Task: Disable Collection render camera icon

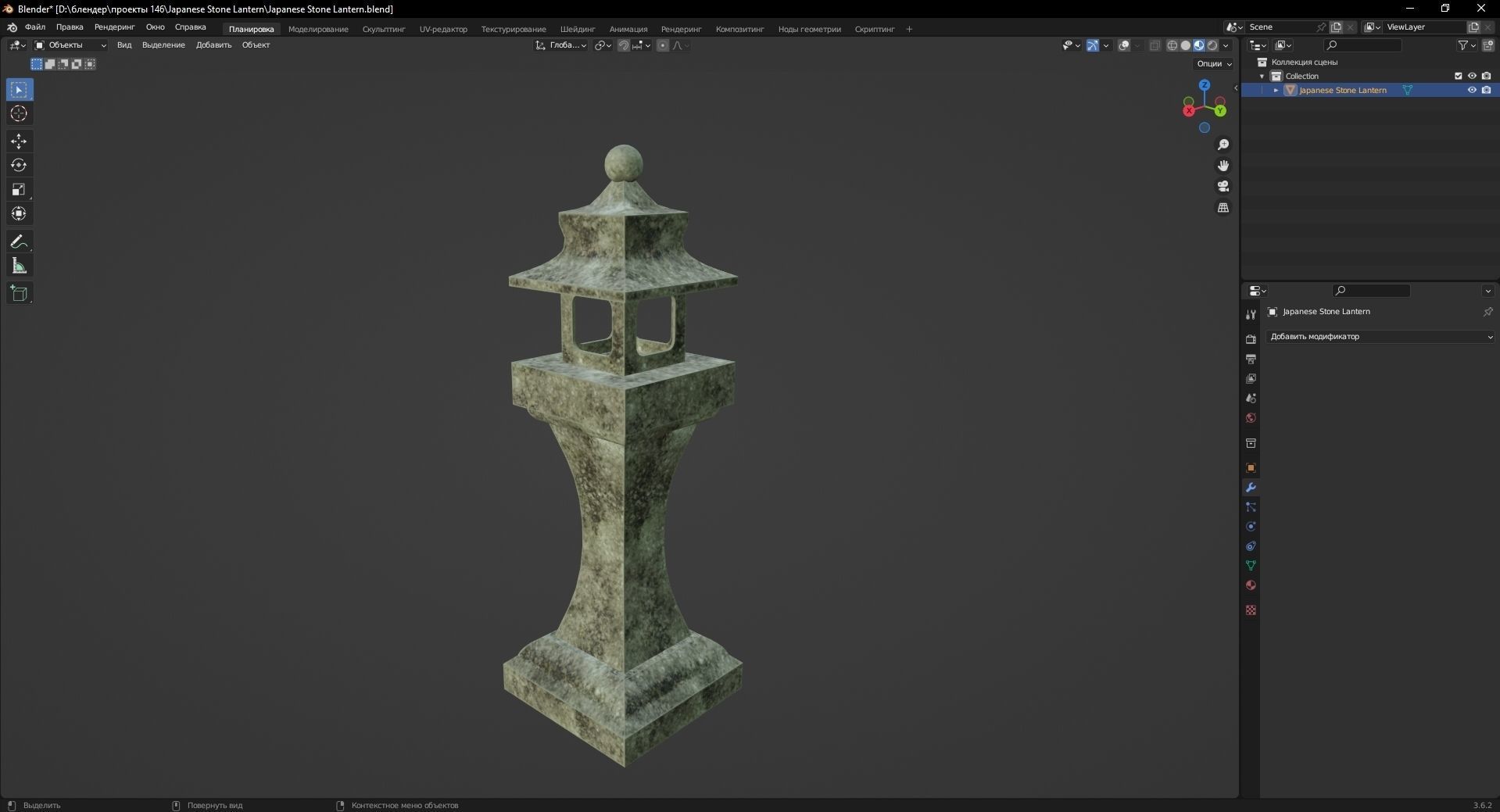Action: tap(1487, 76)
